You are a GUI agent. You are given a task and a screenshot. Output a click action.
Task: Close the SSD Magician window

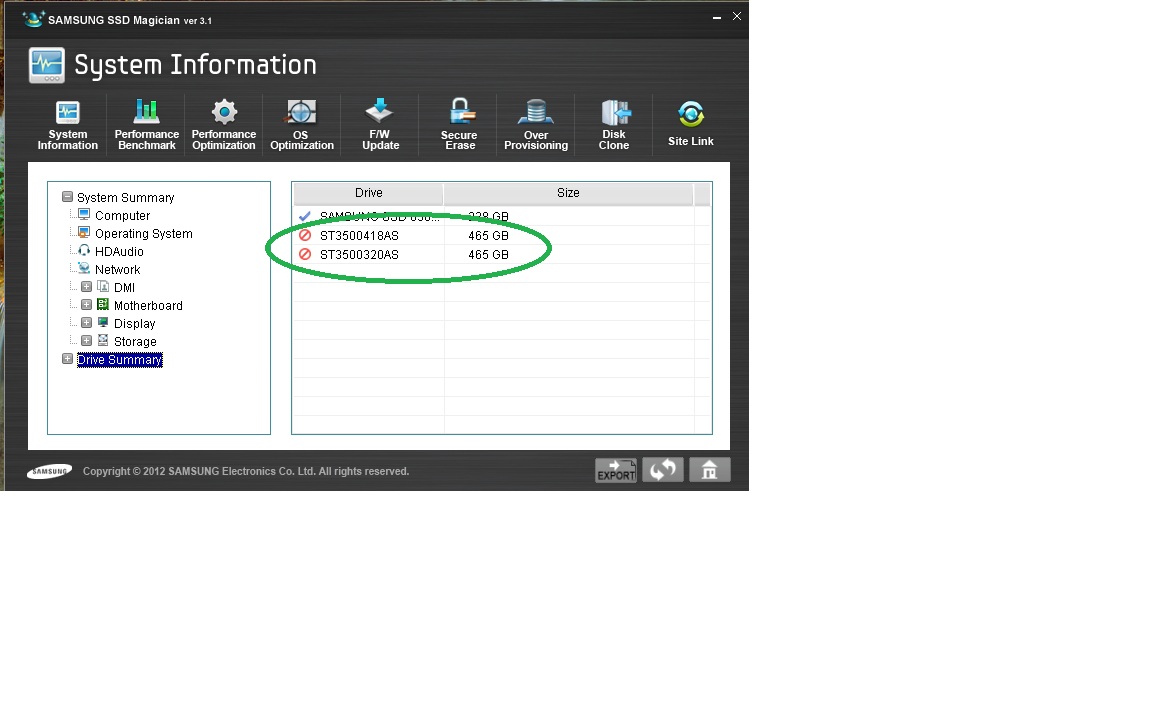[737, 16]
